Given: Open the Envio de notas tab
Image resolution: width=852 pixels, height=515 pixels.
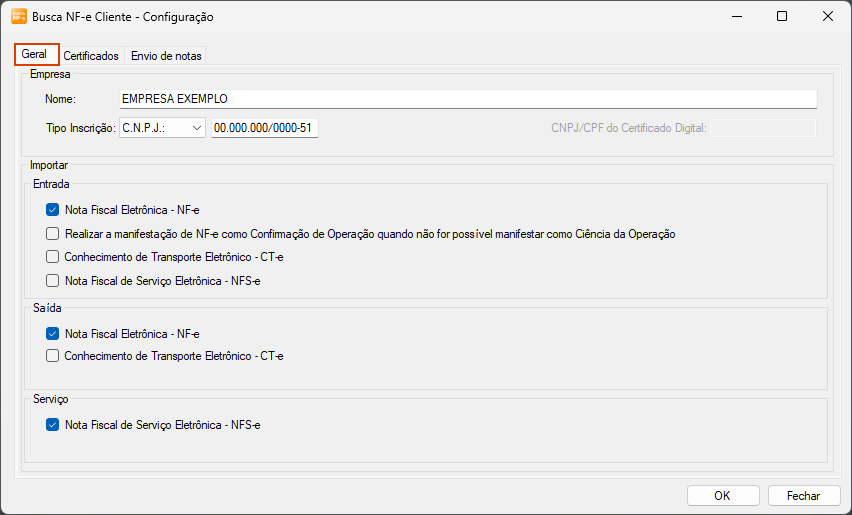Looking at the screenshot, I should [166, 56].
